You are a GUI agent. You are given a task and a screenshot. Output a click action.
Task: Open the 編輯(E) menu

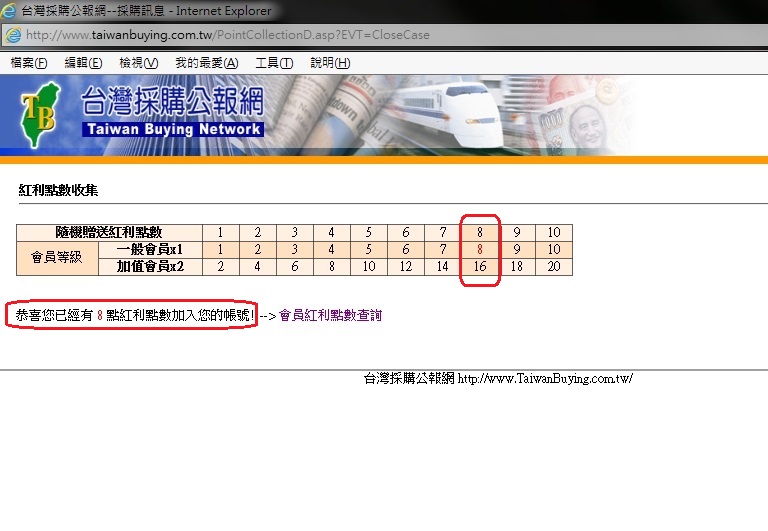[x=83, y=63]
